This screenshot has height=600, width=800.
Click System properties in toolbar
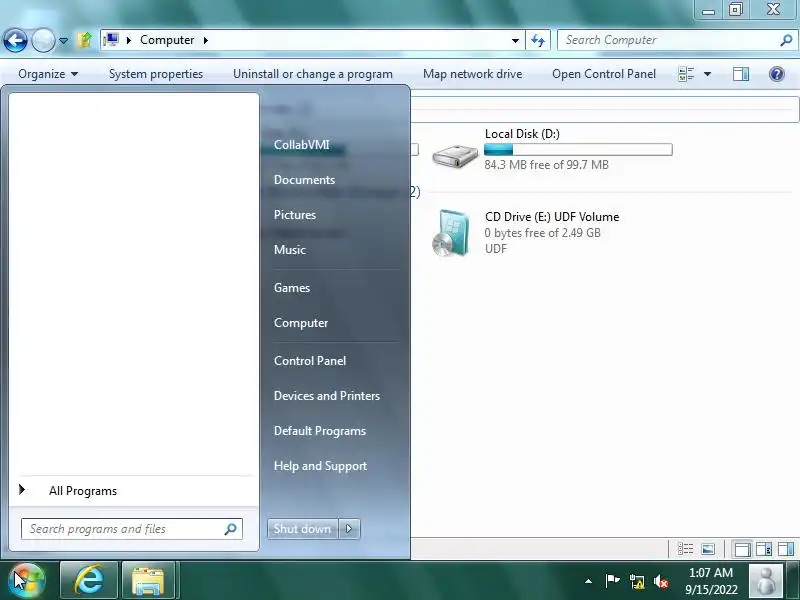(x=156, y=74)
